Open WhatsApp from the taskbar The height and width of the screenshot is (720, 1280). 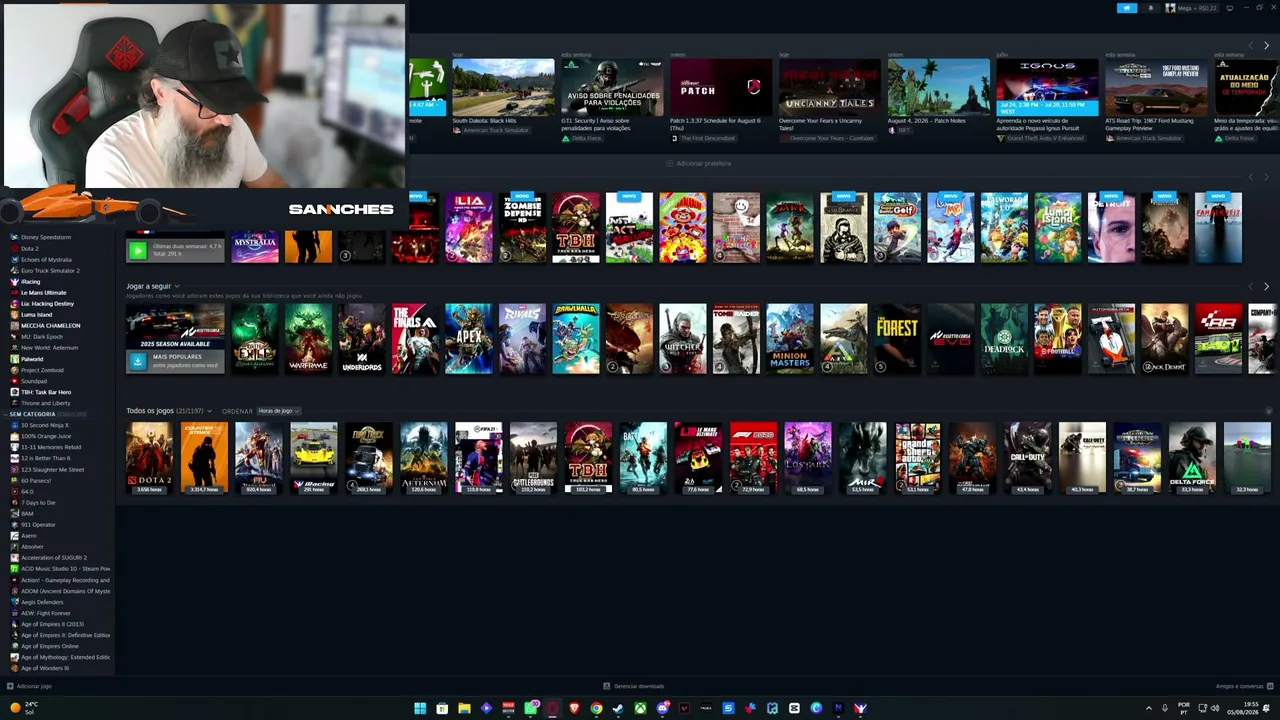[530, 708]
